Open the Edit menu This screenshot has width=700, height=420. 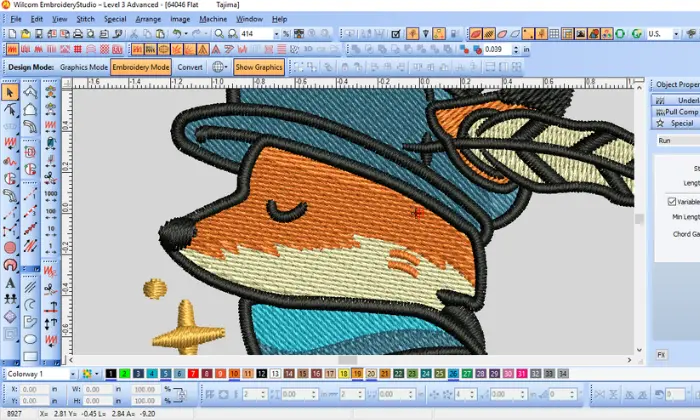click(37, 19)
